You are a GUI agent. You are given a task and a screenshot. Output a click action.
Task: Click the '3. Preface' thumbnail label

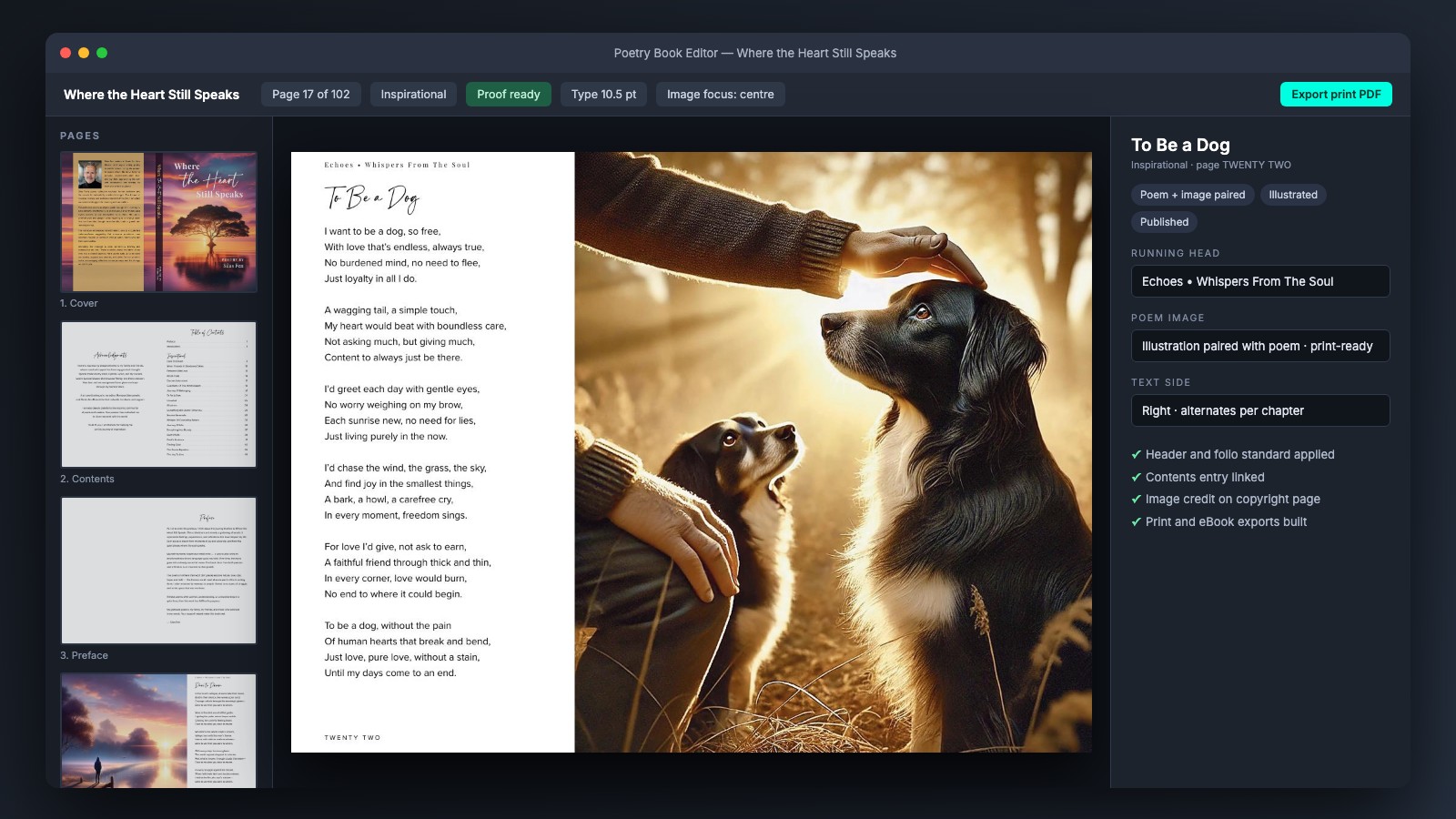[x=84, y=655]
